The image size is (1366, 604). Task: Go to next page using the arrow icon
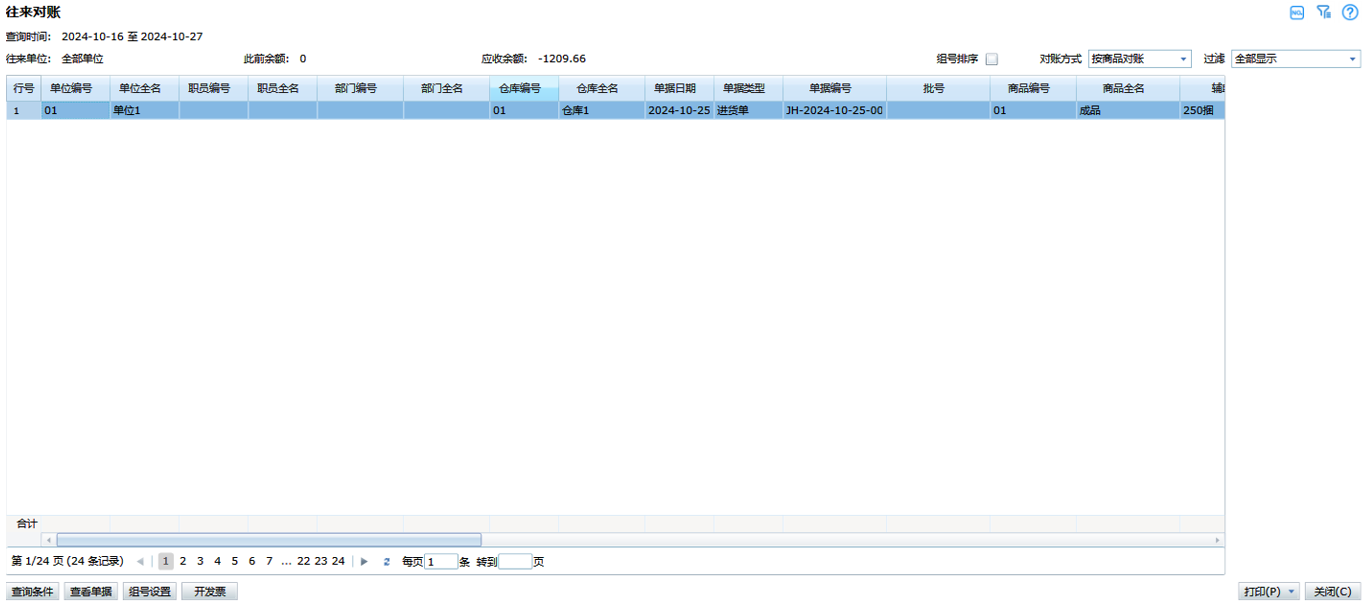(x=364, y=562)
